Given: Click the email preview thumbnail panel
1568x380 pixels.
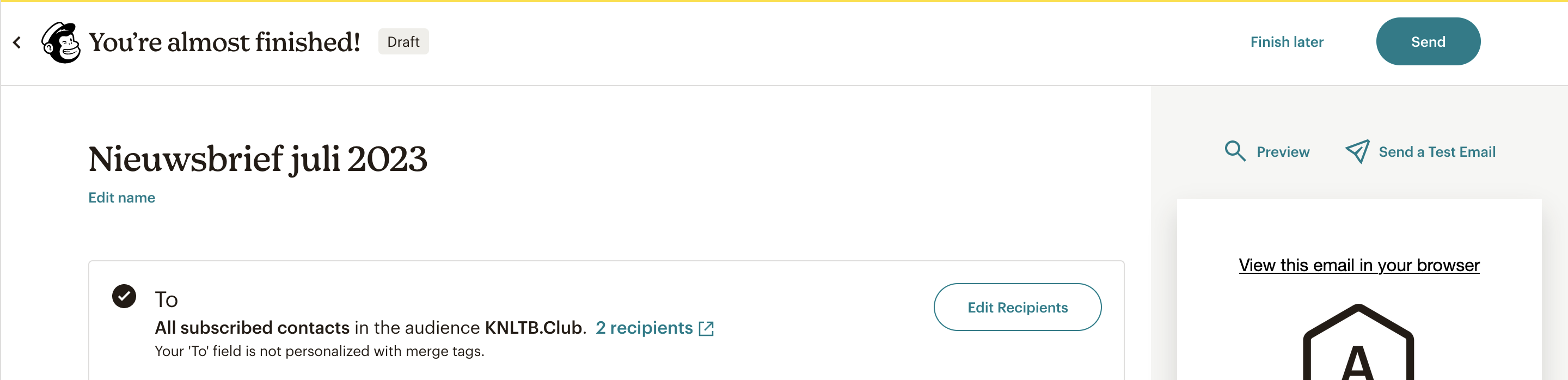Looking at the screenshot, I should click(1358, 290).
